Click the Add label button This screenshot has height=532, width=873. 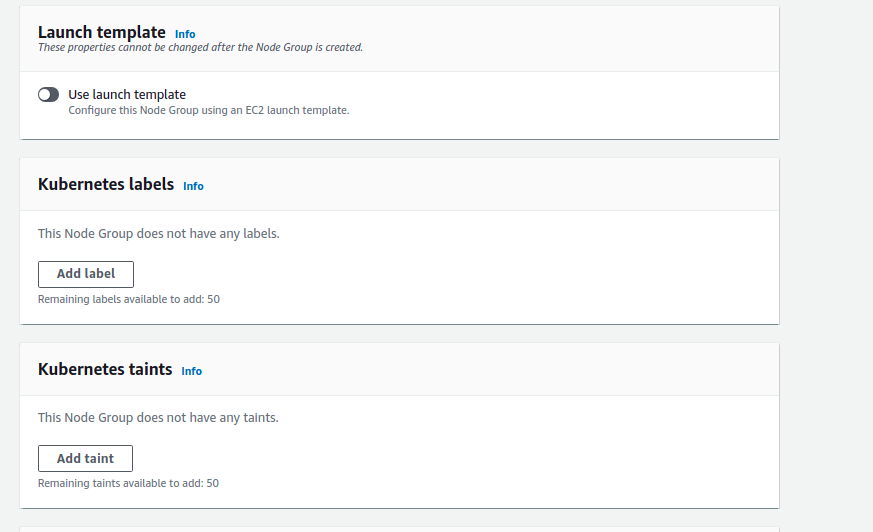[x=86, y=274]
